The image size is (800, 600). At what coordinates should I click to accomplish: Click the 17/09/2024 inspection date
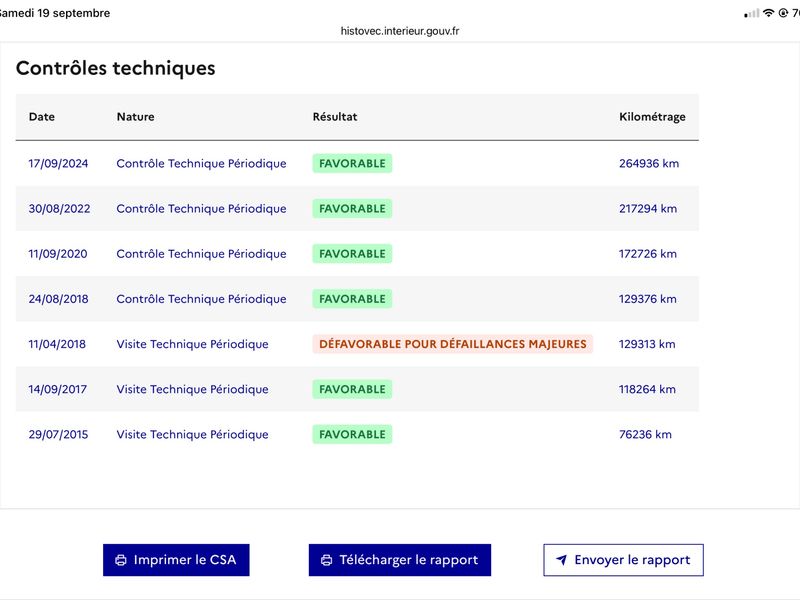pos(58,164)
